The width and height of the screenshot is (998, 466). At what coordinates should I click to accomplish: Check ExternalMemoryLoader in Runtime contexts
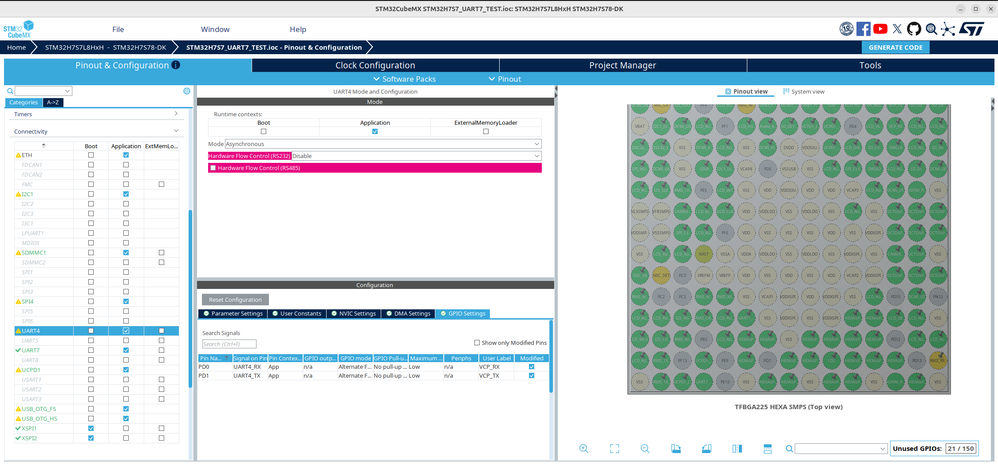pos(486,131)
